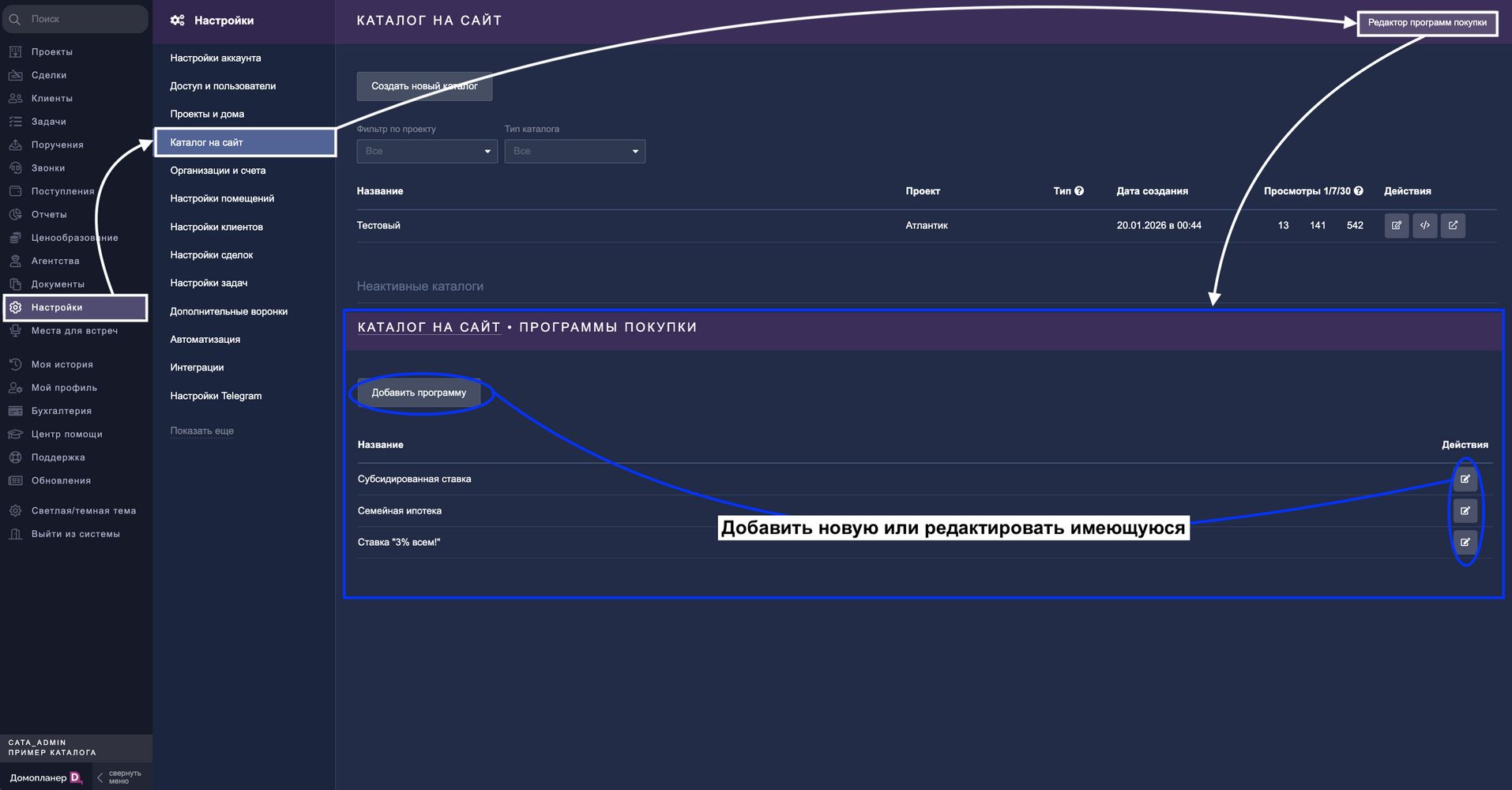Viewport: 1512px width, 790px height.
Task: Collapse the sidebar with свернуть меню
Action: [x=118, y=777]
